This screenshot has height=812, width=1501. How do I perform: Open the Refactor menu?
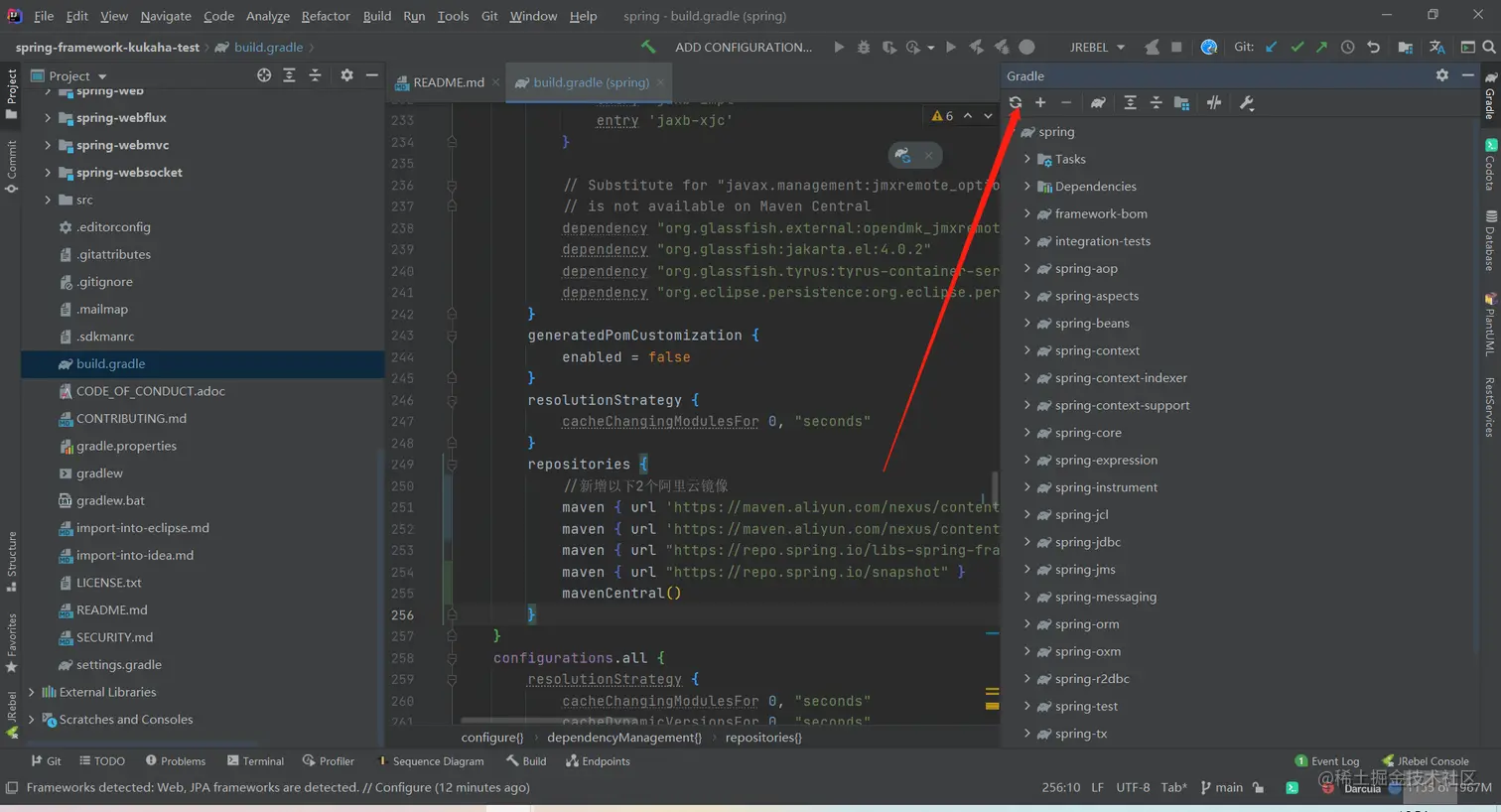point(325,16)
